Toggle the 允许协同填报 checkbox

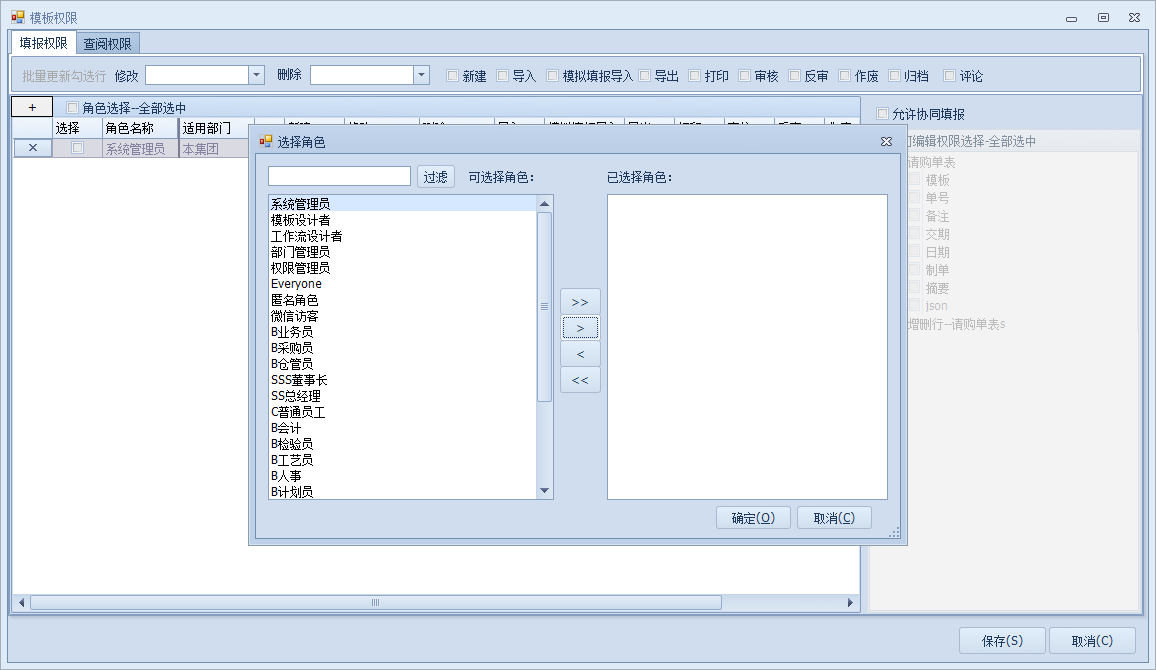(882, 114)
